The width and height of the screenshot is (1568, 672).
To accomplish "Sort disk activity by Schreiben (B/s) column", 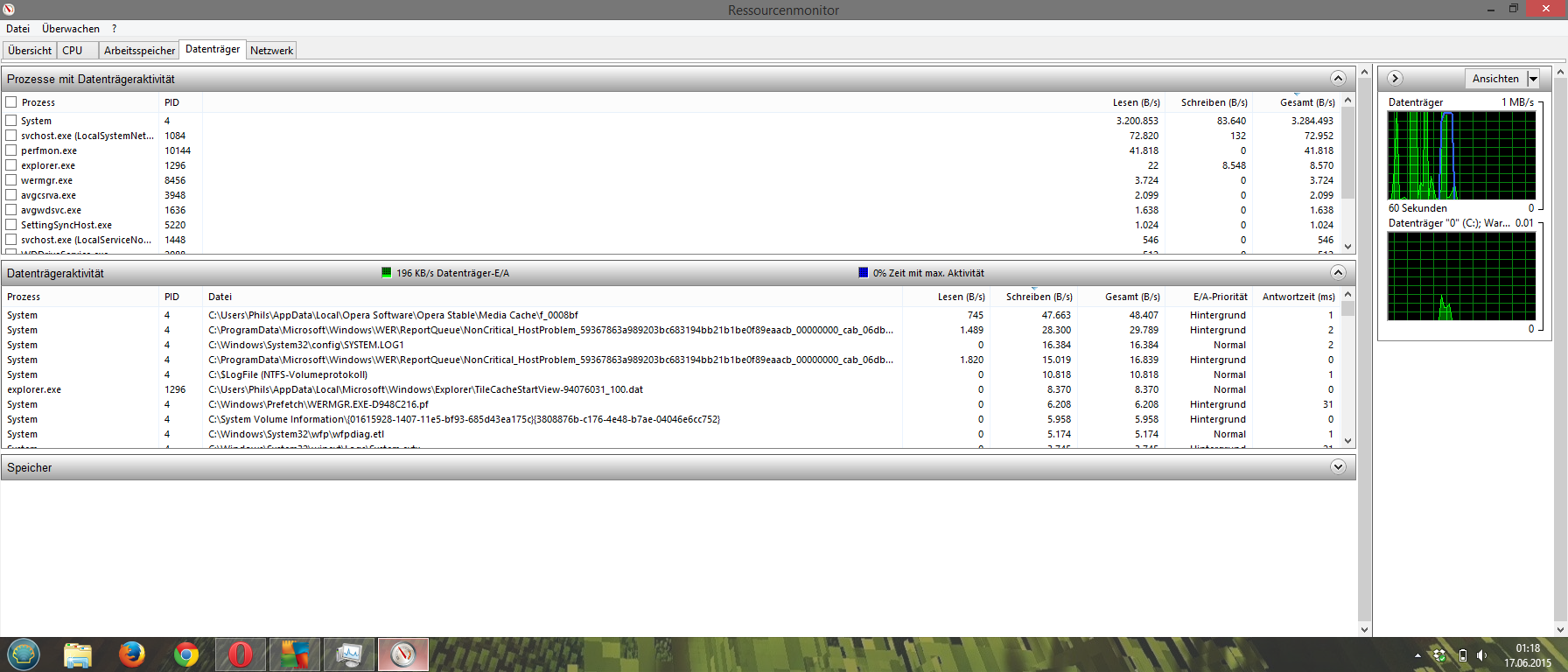I will coord(1034,297).
